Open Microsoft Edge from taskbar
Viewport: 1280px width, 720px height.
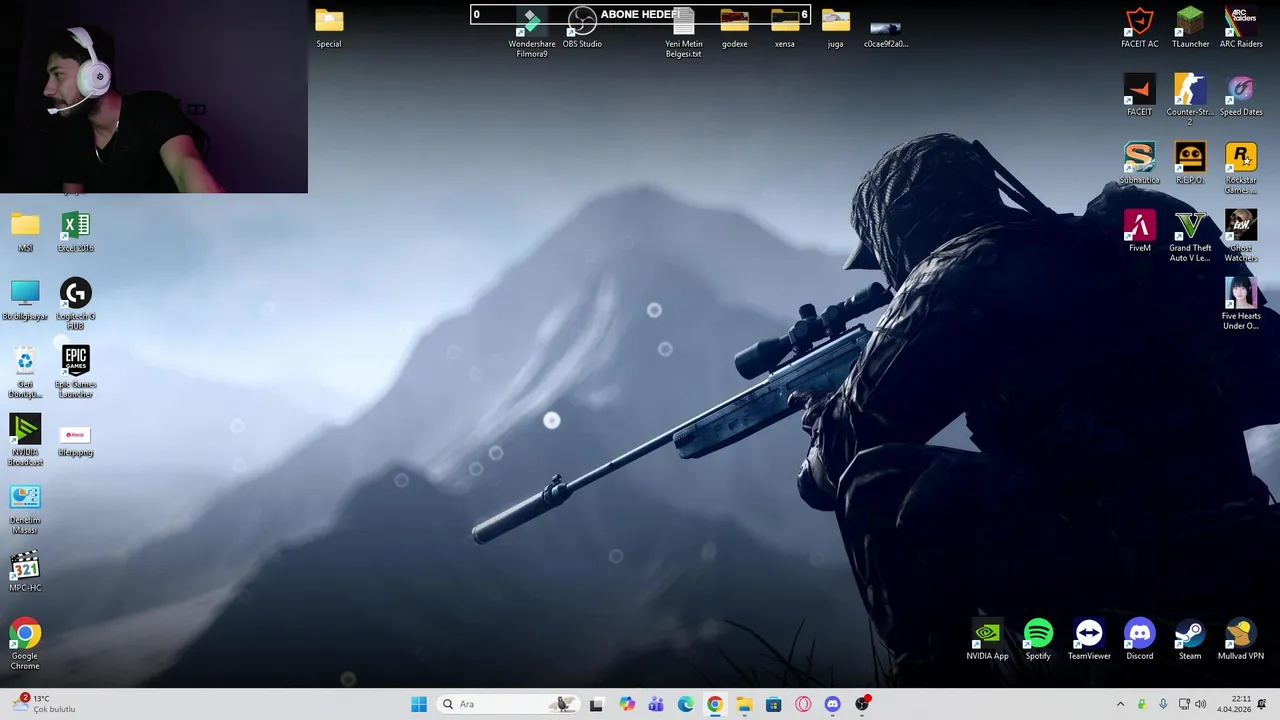(x=685, y=704)
